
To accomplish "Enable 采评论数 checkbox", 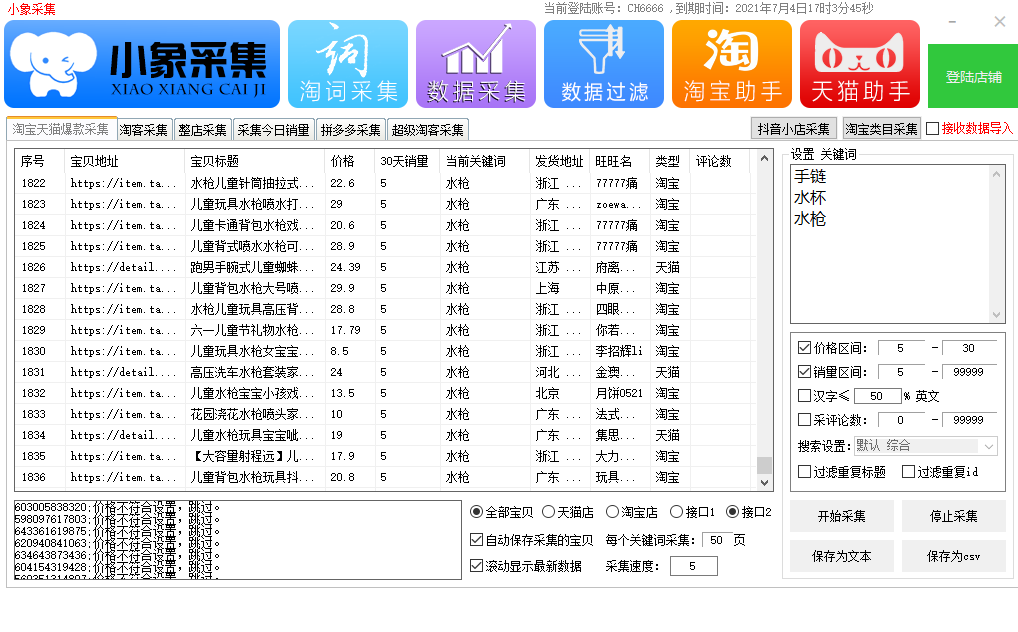I will coord(804,420).
